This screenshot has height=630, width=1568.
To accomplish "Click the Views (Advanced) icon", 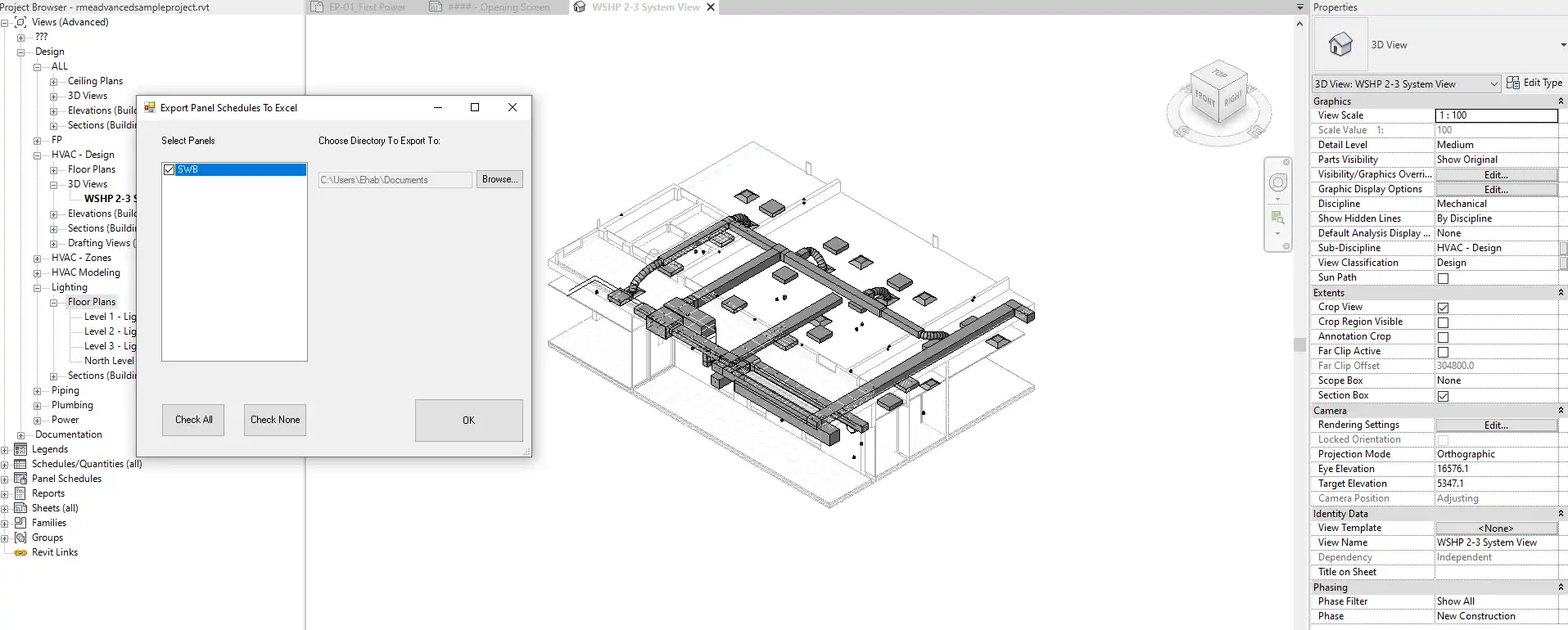I will point(20,22).
